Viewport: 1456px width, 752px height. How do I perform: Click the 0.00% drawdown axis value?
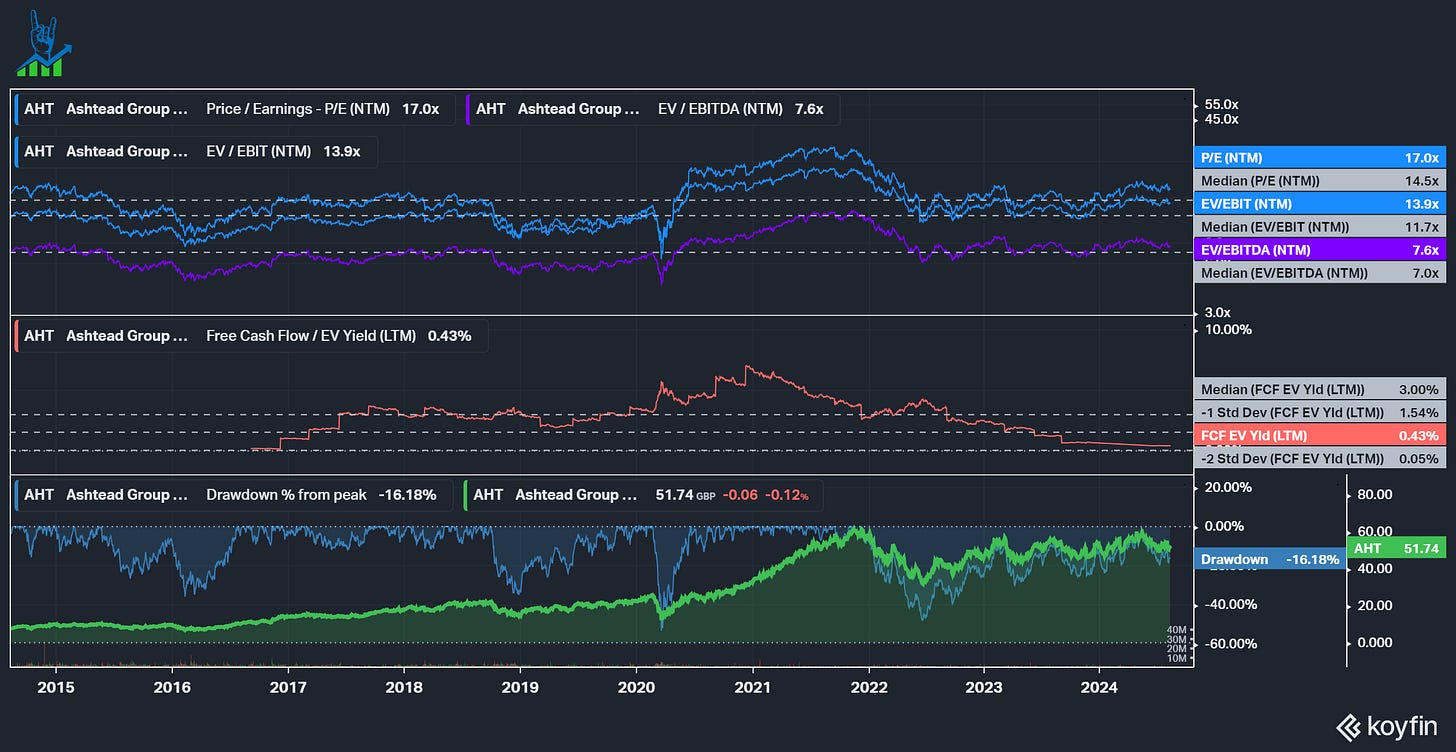pos(1226,526)
